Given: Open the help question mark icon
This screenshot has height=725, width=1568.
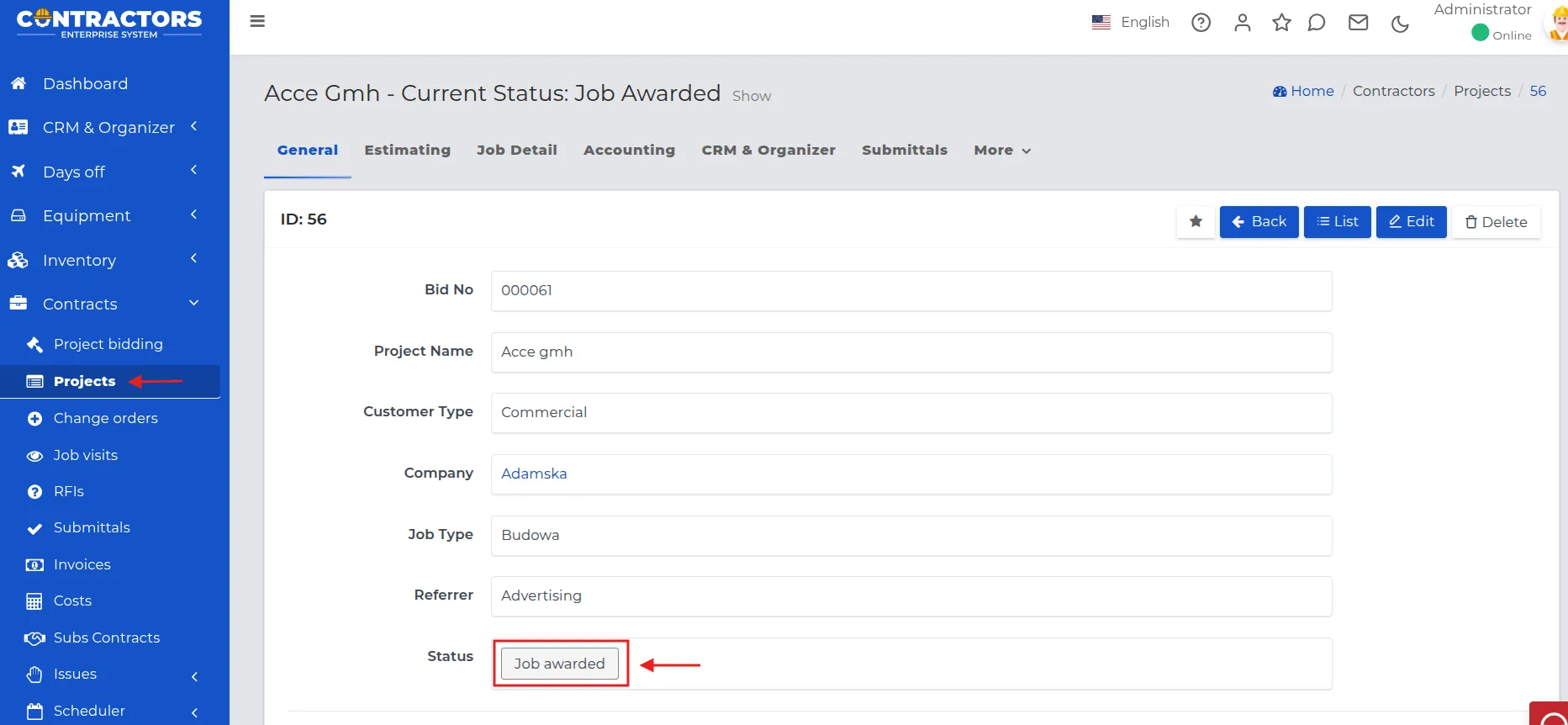Looking at the screenshot, I should tap(1201, 23).
